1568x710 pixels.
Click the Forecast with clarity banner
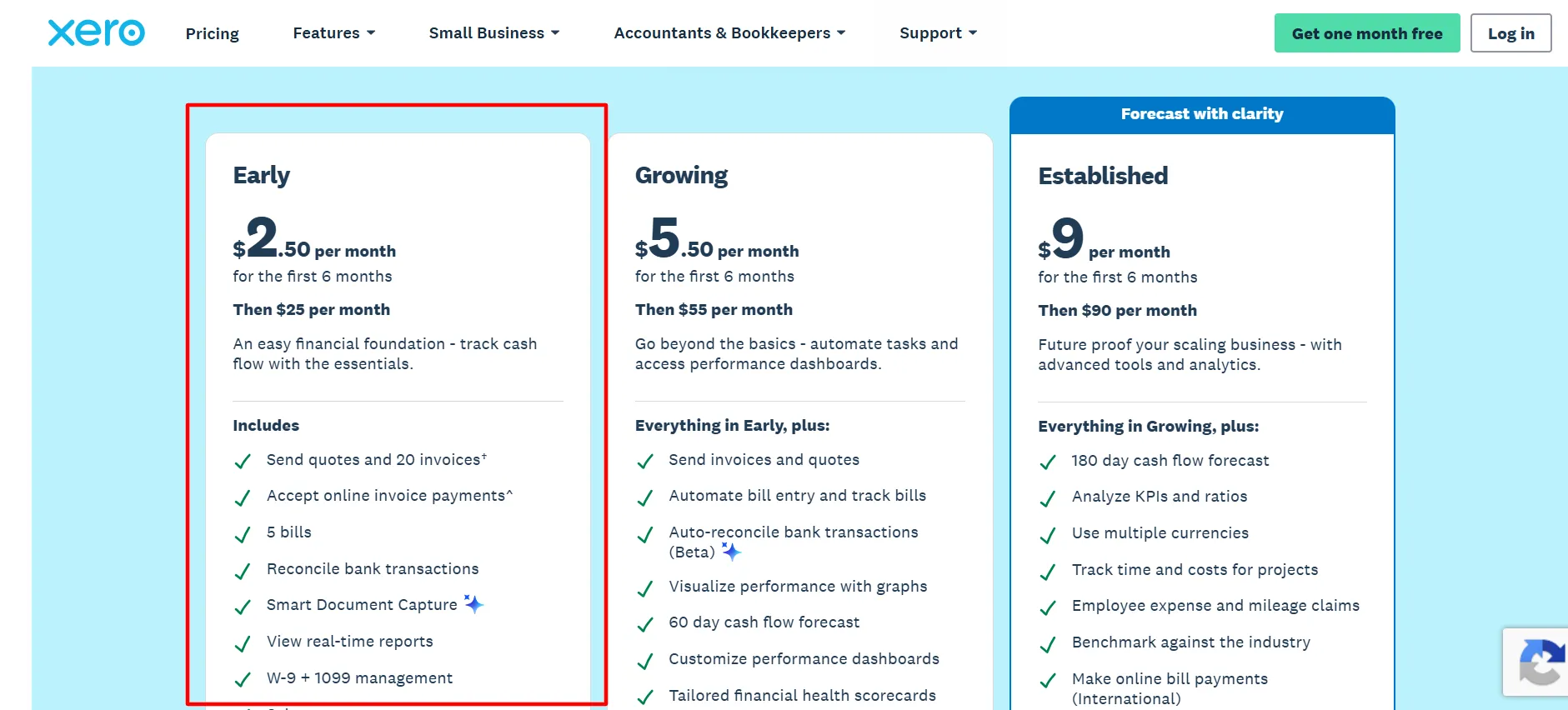(x=1202, y=114)
